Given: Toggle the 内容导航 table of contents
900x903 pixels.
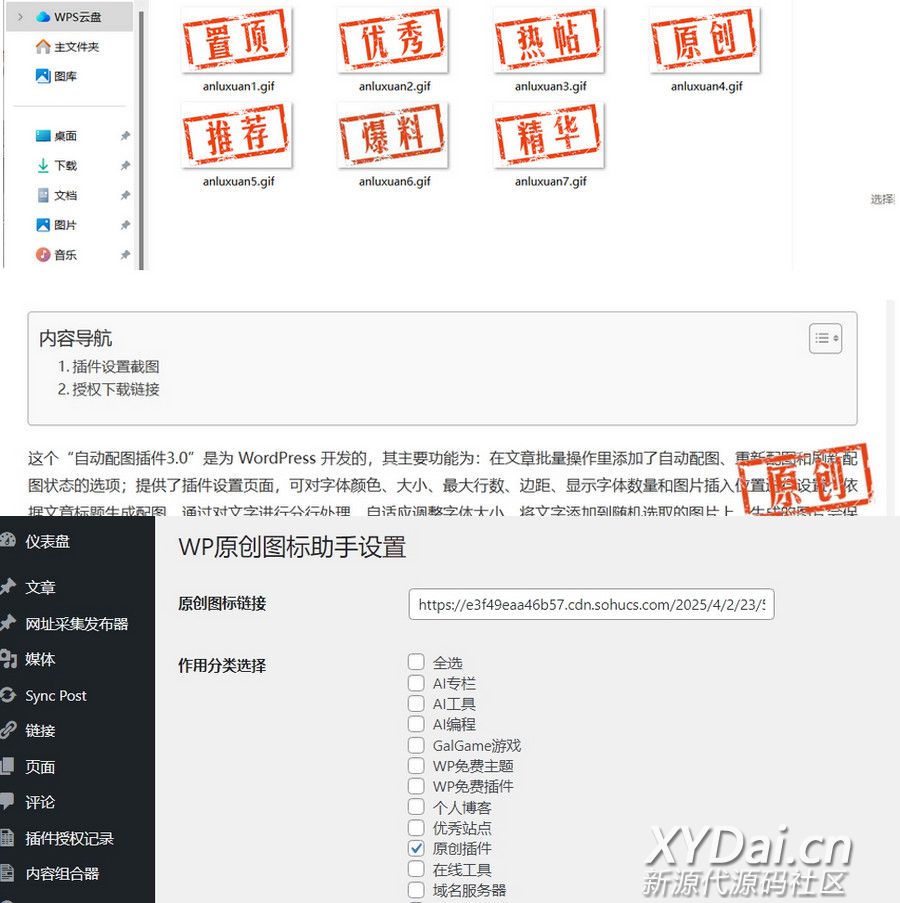Looking at the screenshot, I should coord(825,339).
